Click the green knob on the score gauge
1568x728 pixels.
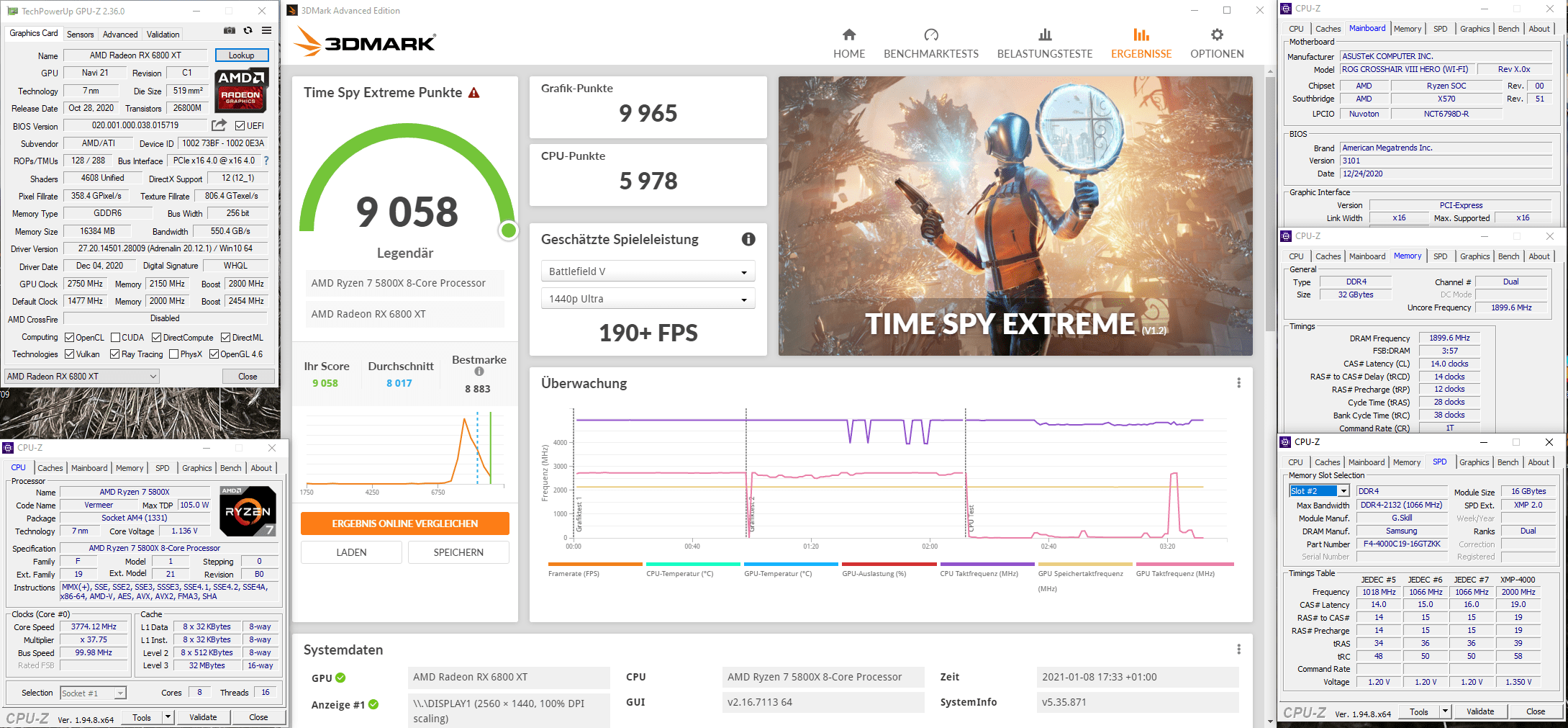pos(509,230)
